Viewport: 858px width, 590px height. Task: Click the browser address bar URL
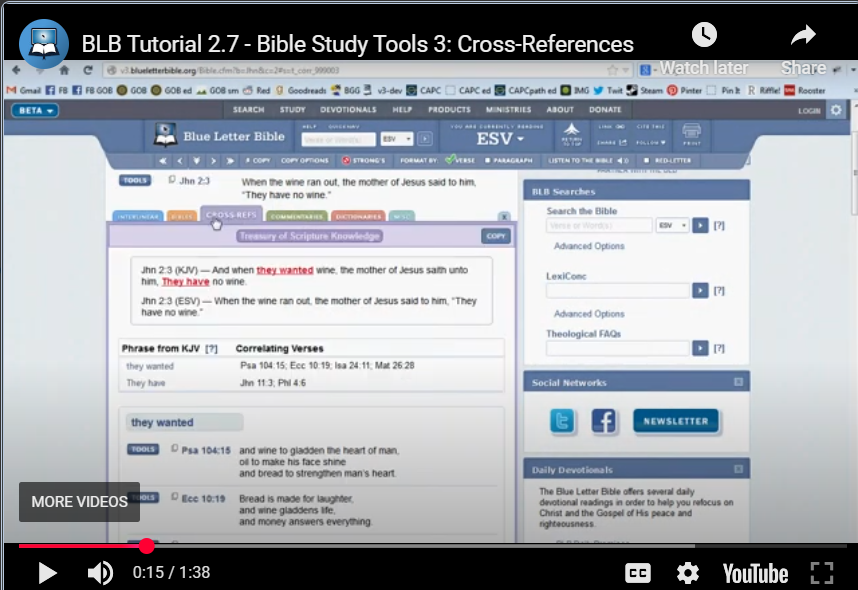pos(230,71)
